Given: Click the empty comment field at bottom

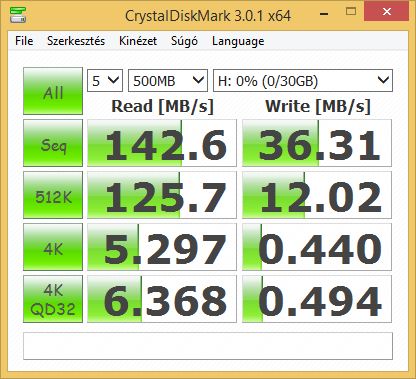Looking at the screenshot, I should tap(208, 346).
